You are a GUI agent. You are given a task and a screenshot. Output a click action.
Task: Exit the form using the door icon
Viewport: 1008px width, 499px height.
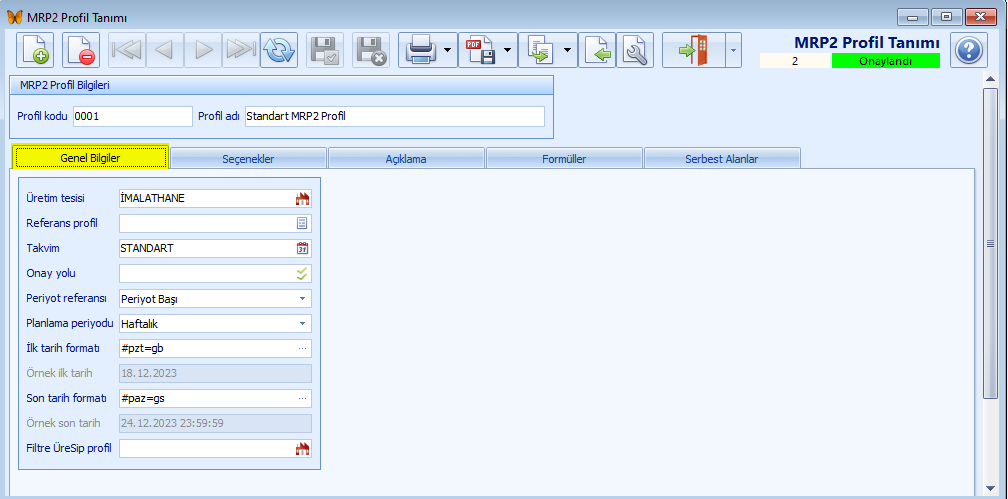694,50
